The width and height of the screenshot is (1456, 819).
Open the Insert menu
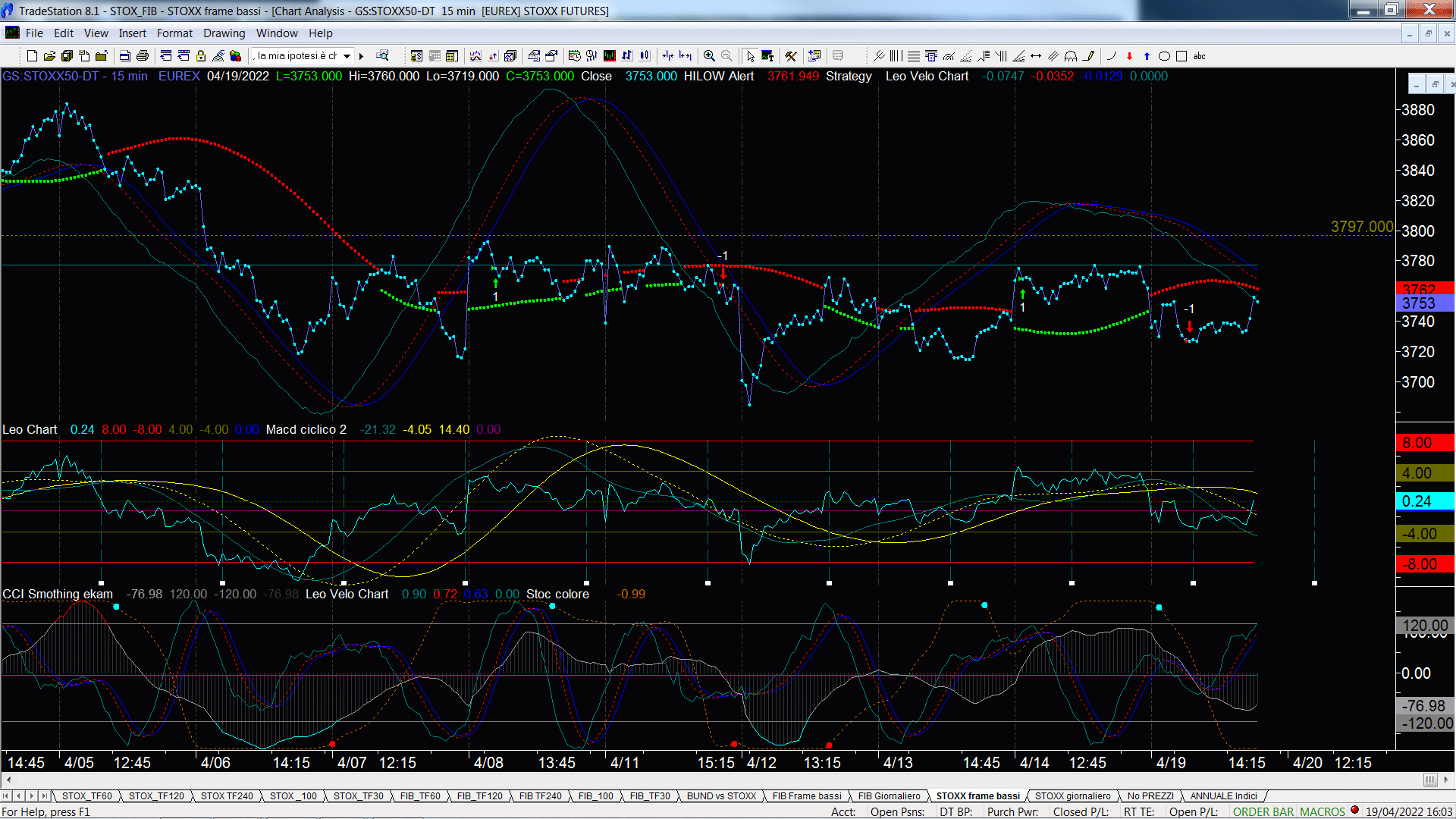(x=132, y=33)
